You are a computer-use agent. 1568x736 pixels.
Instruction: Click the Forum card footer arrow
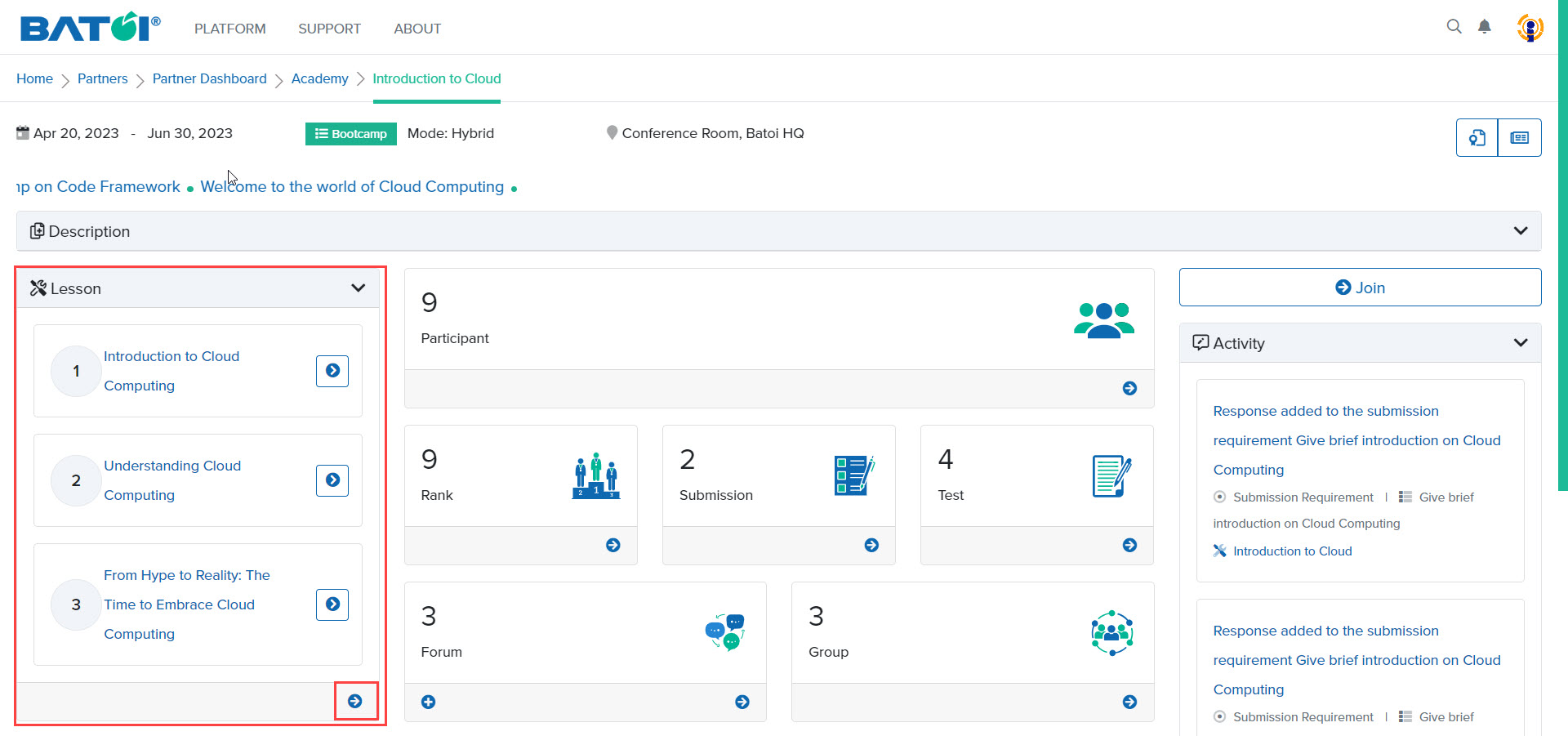[x=742, y=702]
